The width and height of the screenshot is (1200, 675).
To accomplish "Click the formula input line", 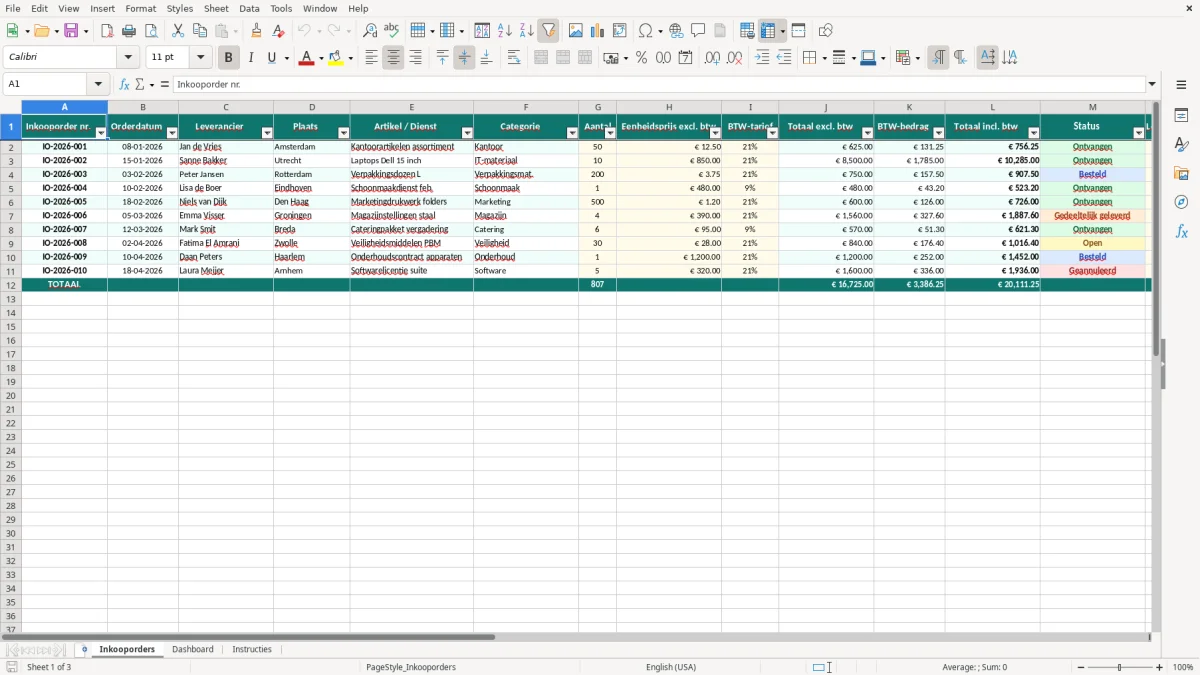I will point(659,84).
